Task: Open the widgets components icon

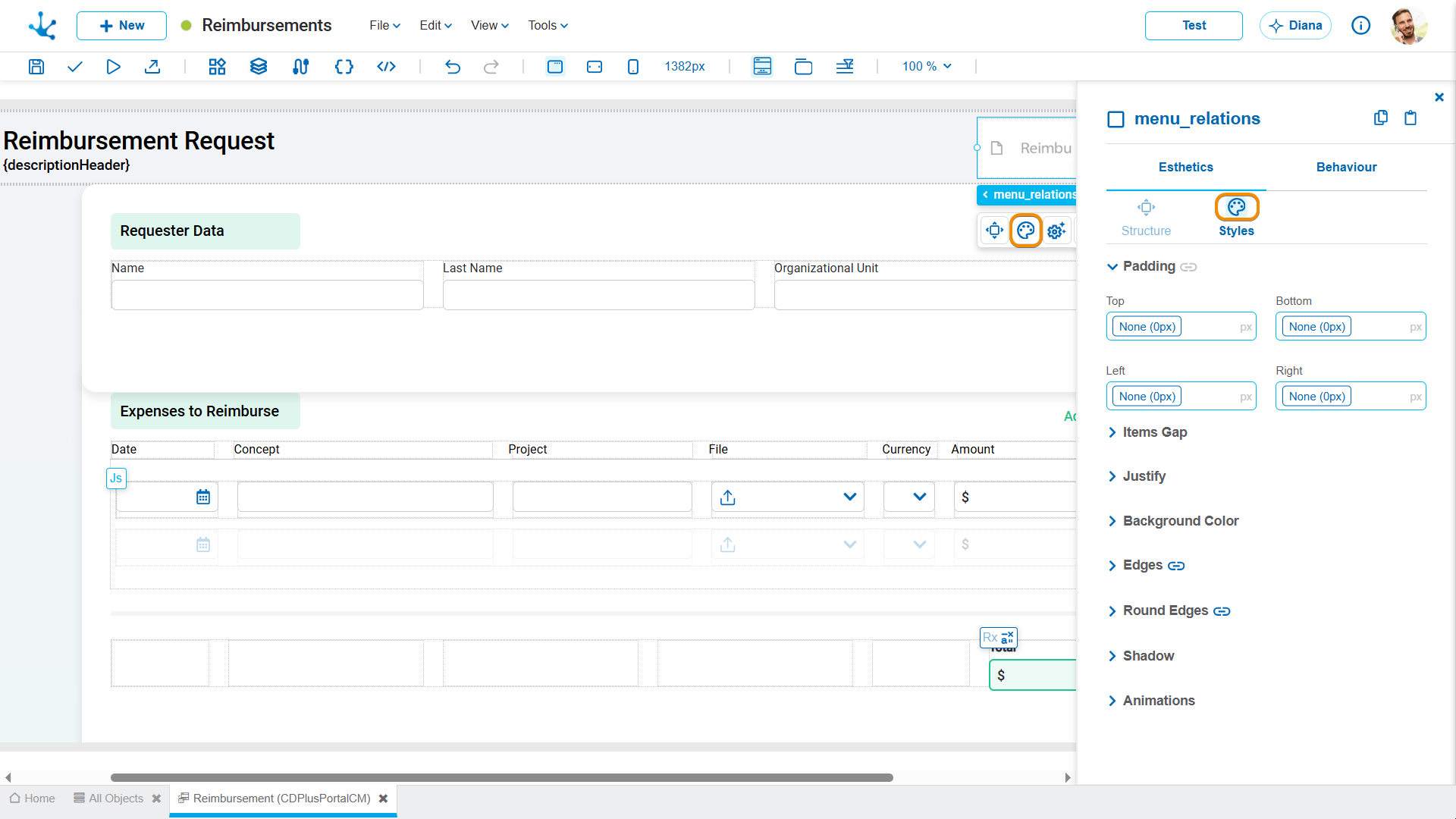Action: tap(218, 67)
